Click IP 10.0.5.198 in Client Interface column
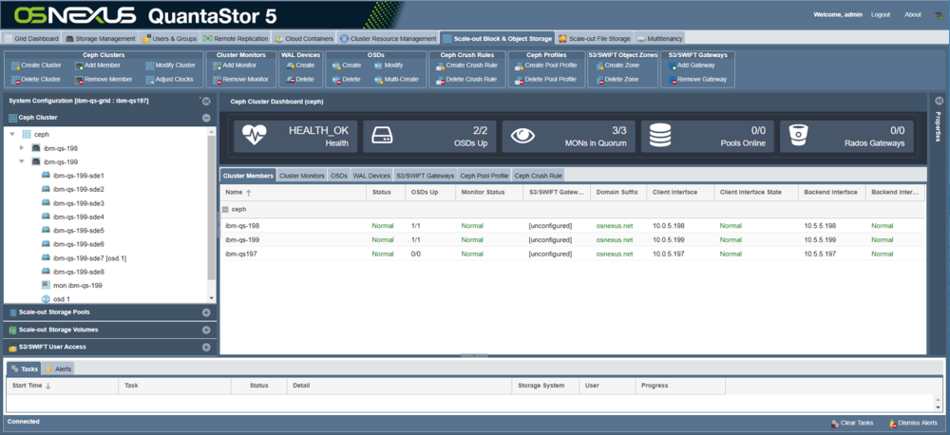The height and width of the screenshot is (435, 950). [x=668, y=225]
